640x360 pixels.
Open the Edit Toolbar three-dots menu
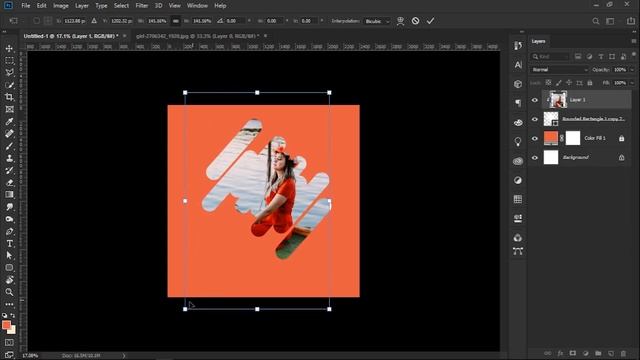click(9, 304)
